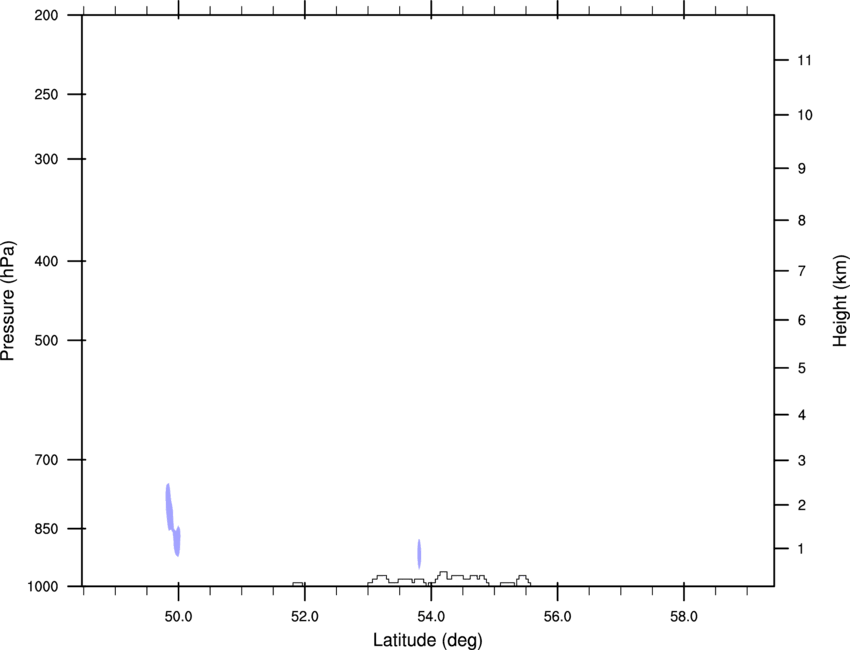Screen dimensions: 850x650
Task: Click the 52.0 latitude tick label
Action: (305, 617)
